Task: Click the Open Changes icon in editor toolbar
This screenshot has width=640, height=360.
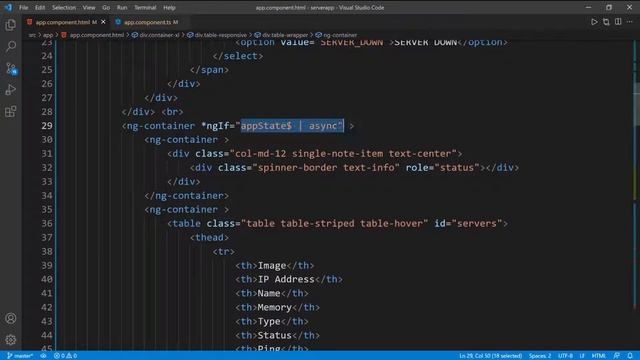Action: [606, 22]
